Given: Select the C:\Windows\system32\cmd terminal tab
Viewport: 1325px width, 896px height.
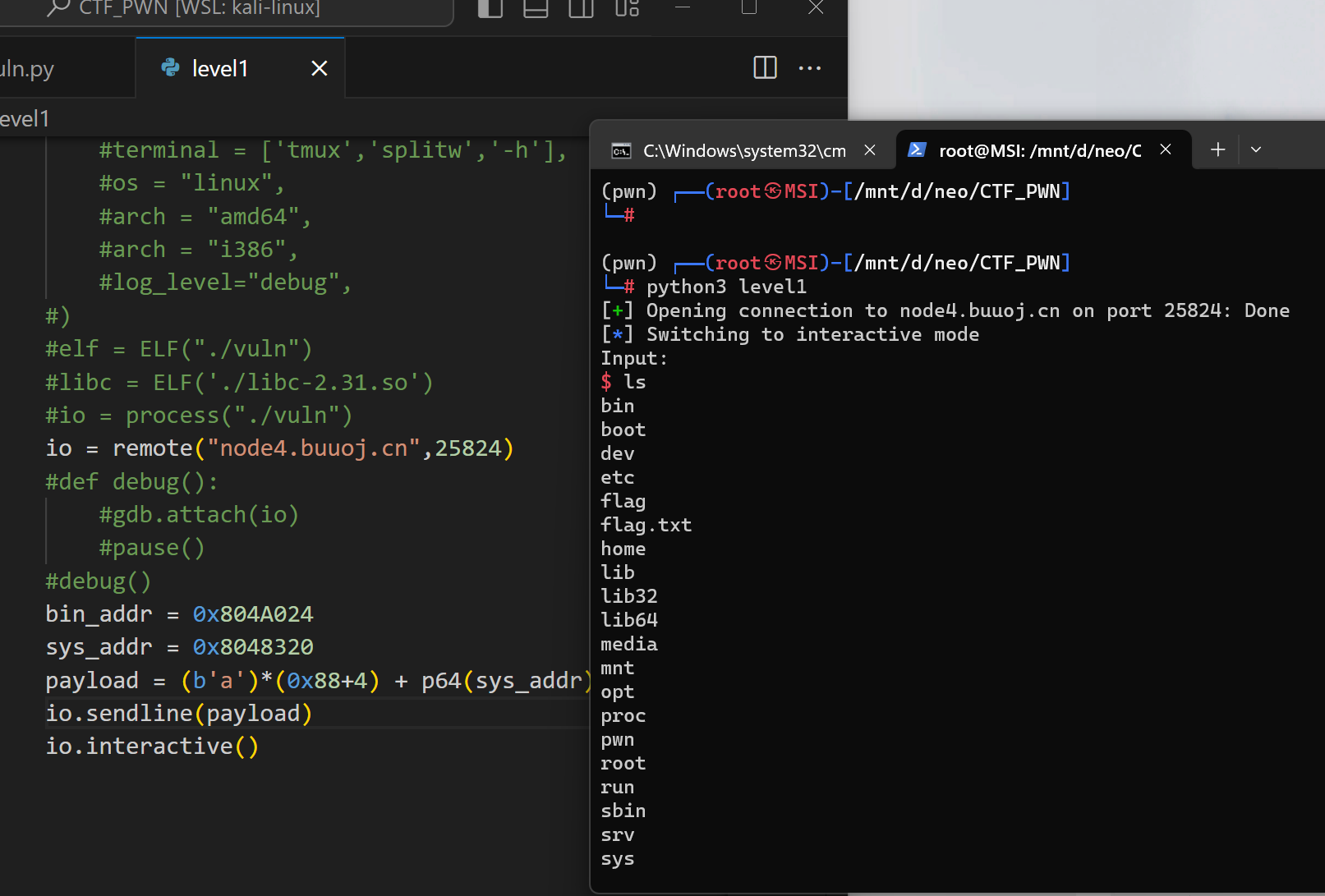Looking at the screenshot, I should [x=743, y=150].
